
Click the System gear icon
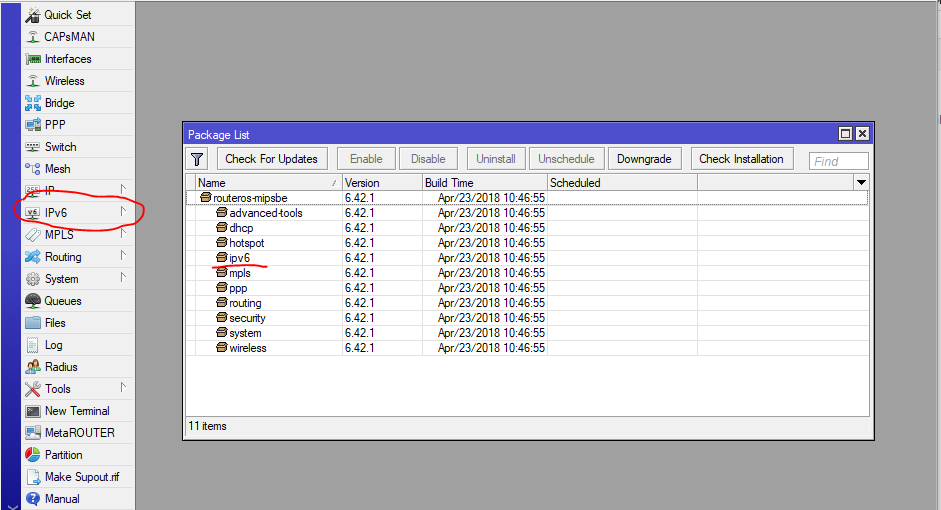[33, 279]
